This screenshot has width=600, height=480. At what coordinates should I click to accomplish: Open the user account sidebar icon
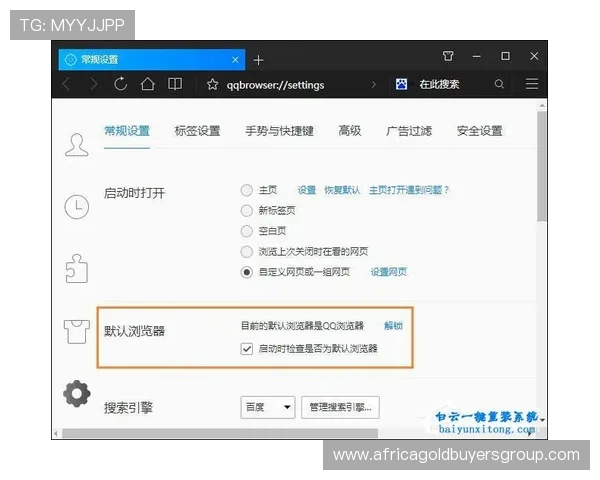coord(77,145)
